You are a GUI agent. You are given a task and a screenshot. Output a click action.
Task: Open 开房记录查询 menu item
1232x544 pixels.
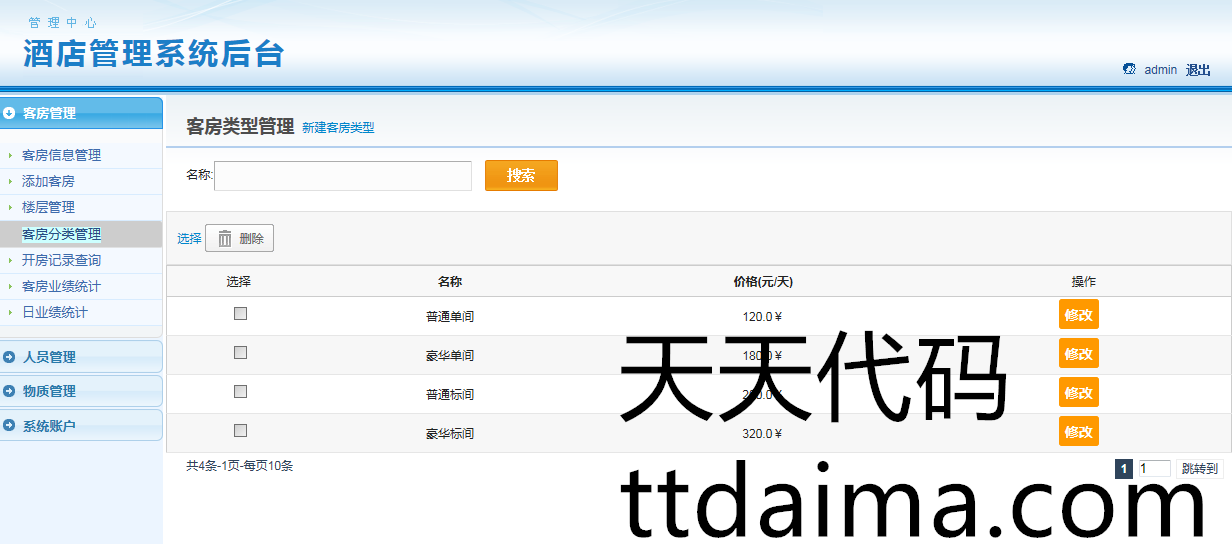(61, 260)
